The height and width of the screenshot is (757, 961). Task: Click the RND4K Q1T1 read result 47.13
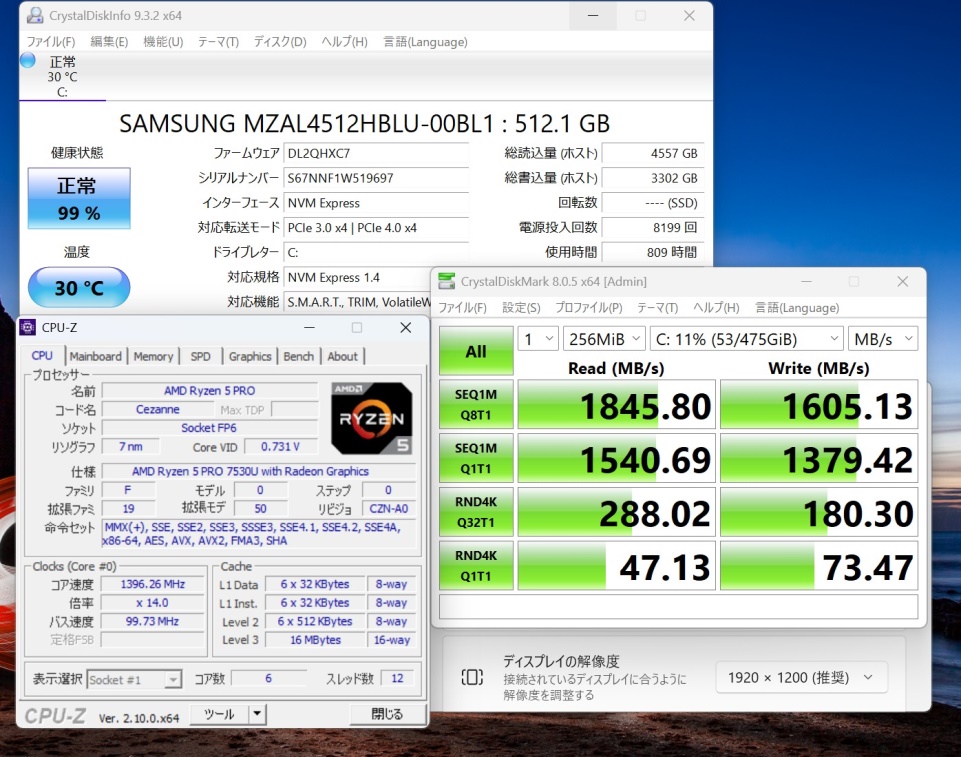(x=617, y=565)
